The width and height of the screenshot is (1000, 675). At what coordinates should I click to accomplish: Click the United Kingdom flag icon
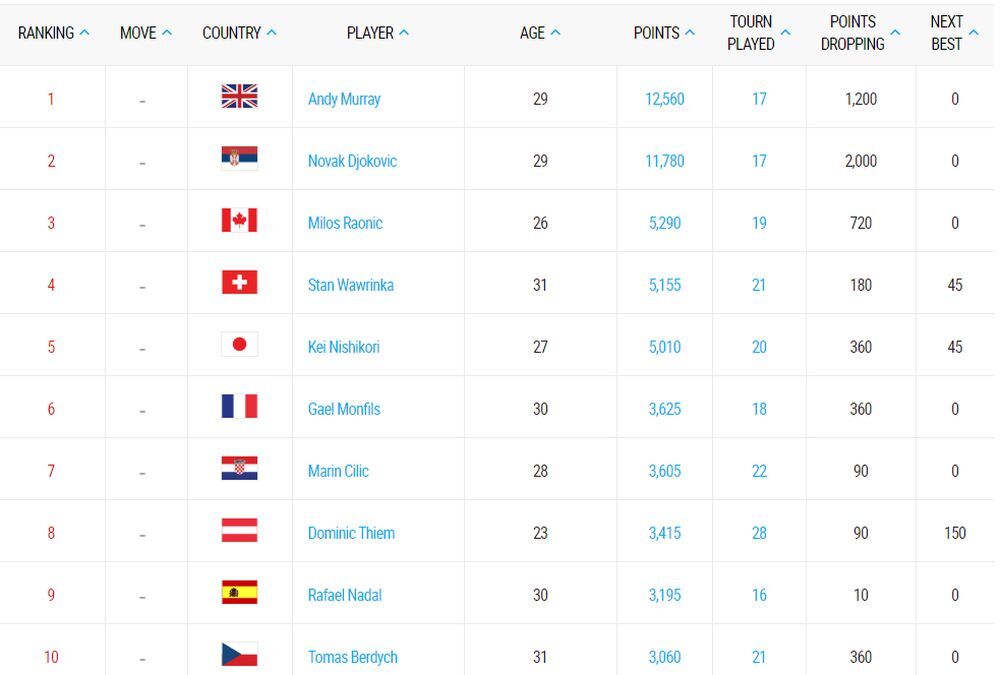pos(239,97)
